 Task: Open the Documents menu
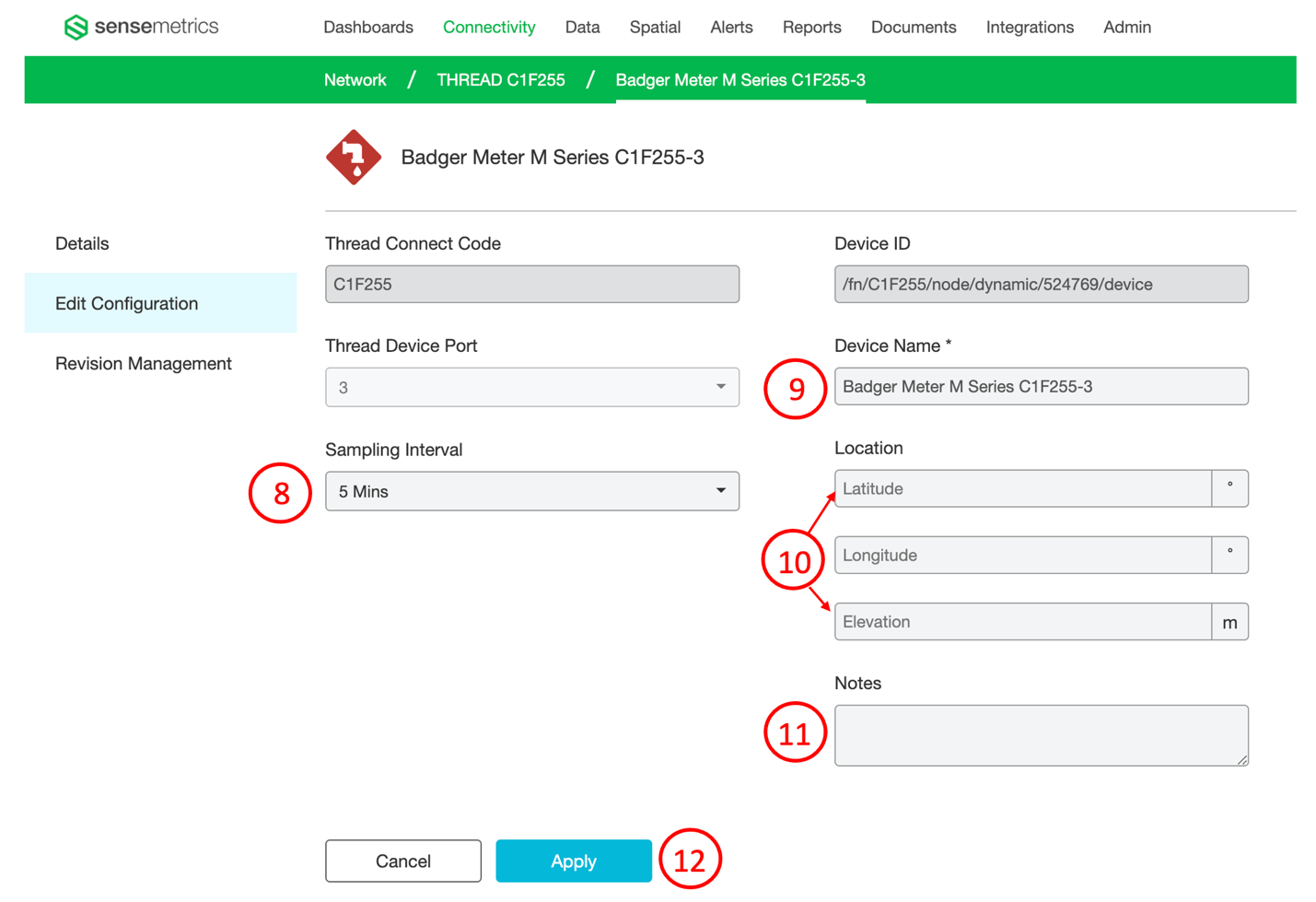(914, 28)
